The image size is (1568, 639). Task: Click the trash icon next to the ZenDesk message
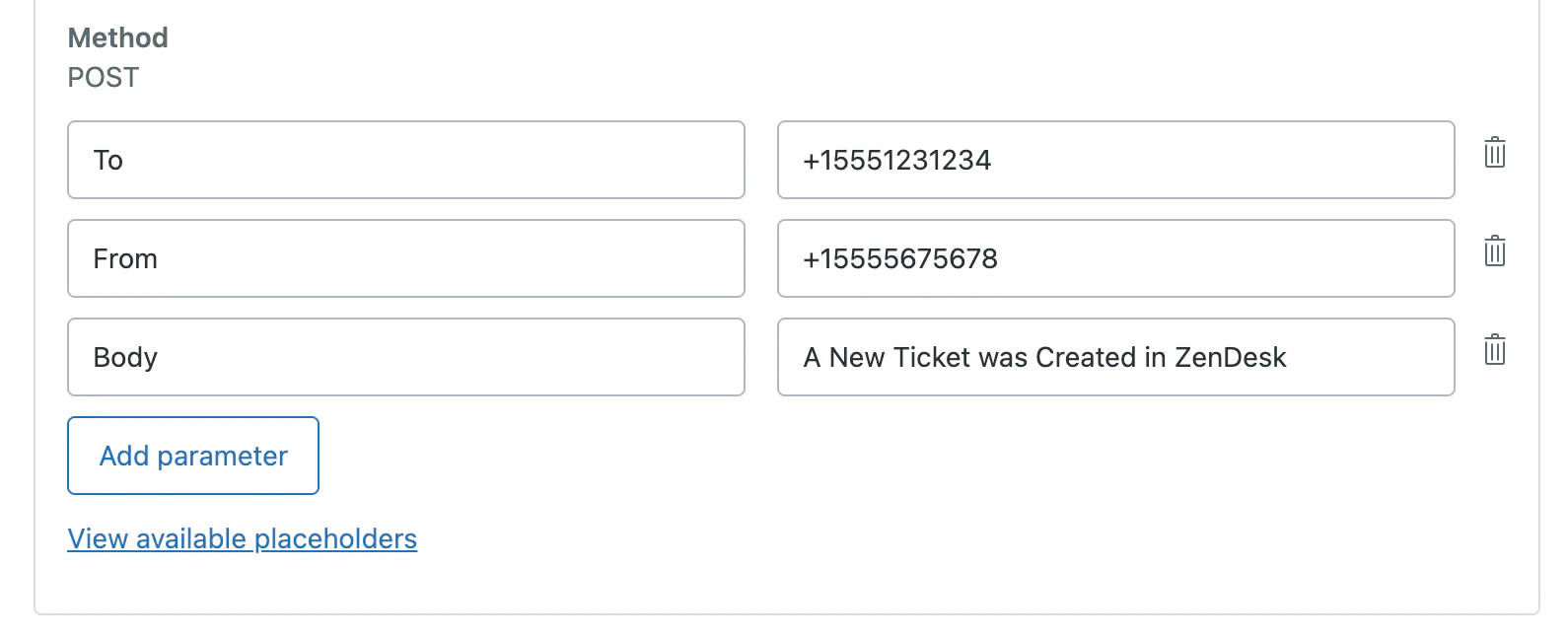pyautogui.click(x=1495, y=349)
